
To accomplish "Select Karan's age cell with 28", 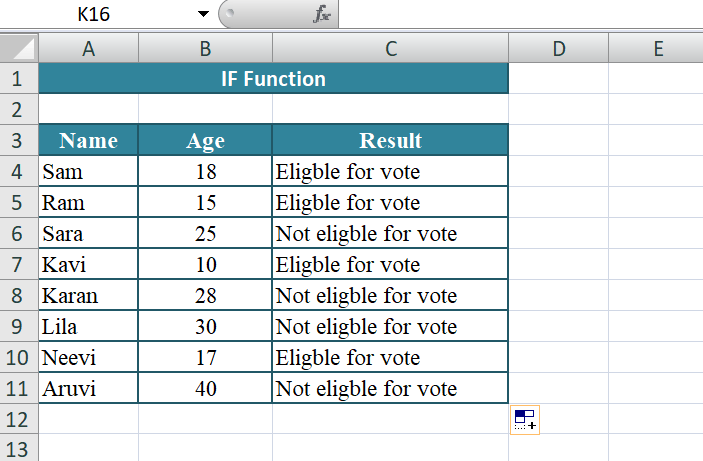I will [205, 296].
